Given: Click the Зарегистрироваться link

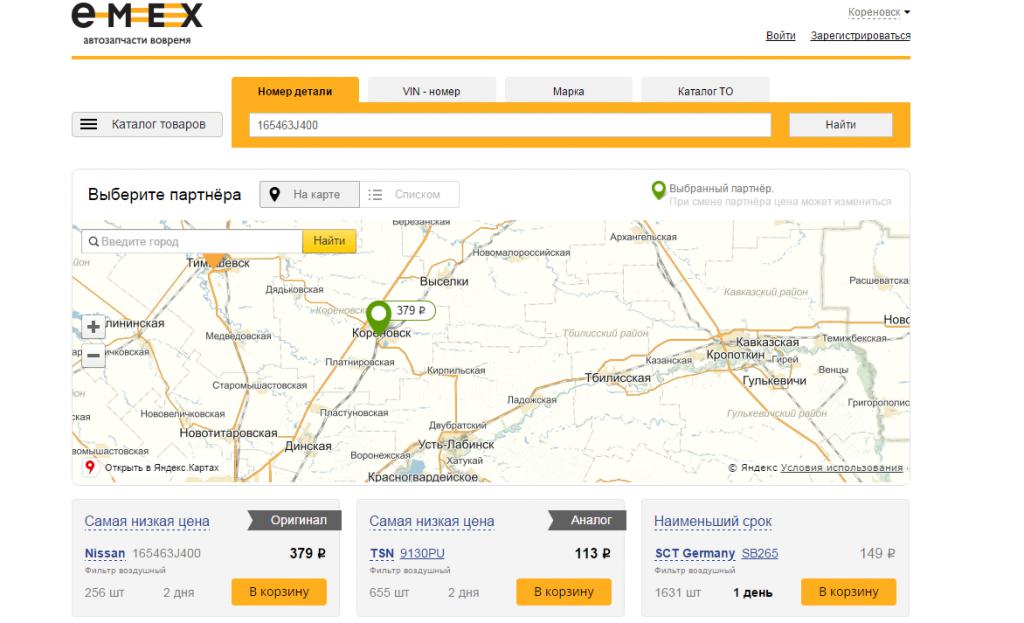Looking at the screenshot, I should pos(861,35).
